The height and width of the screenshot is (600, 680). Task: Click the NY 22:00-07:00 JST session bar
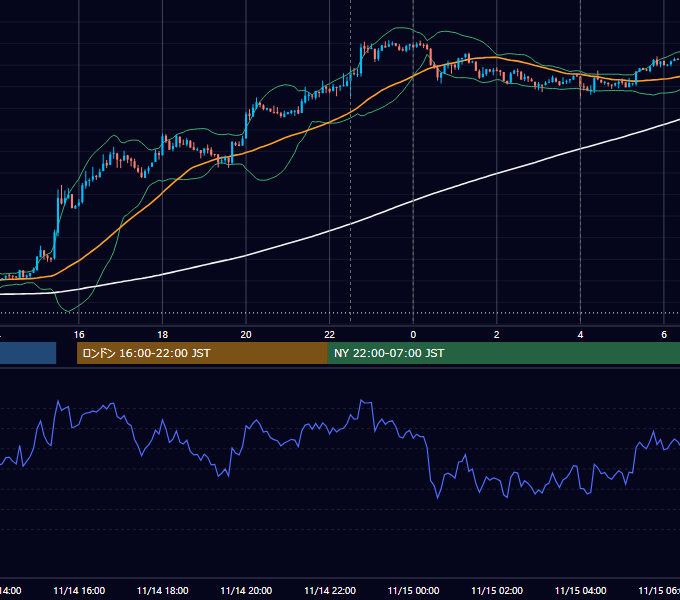point(503,353)
